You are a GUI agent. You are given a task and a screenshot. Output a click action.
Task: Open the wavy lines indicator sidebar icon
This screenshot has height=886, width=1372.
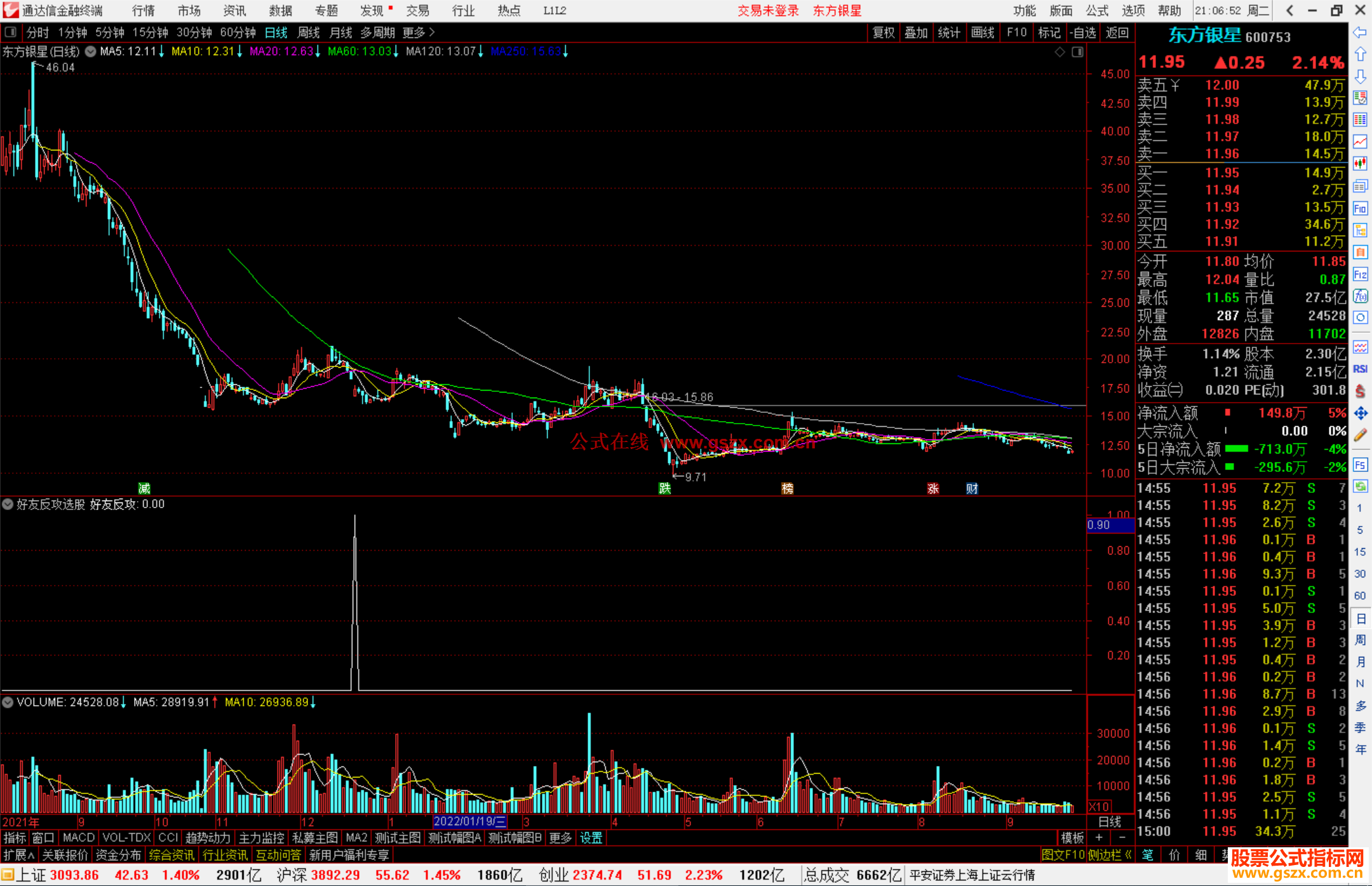click(1360, 347)
